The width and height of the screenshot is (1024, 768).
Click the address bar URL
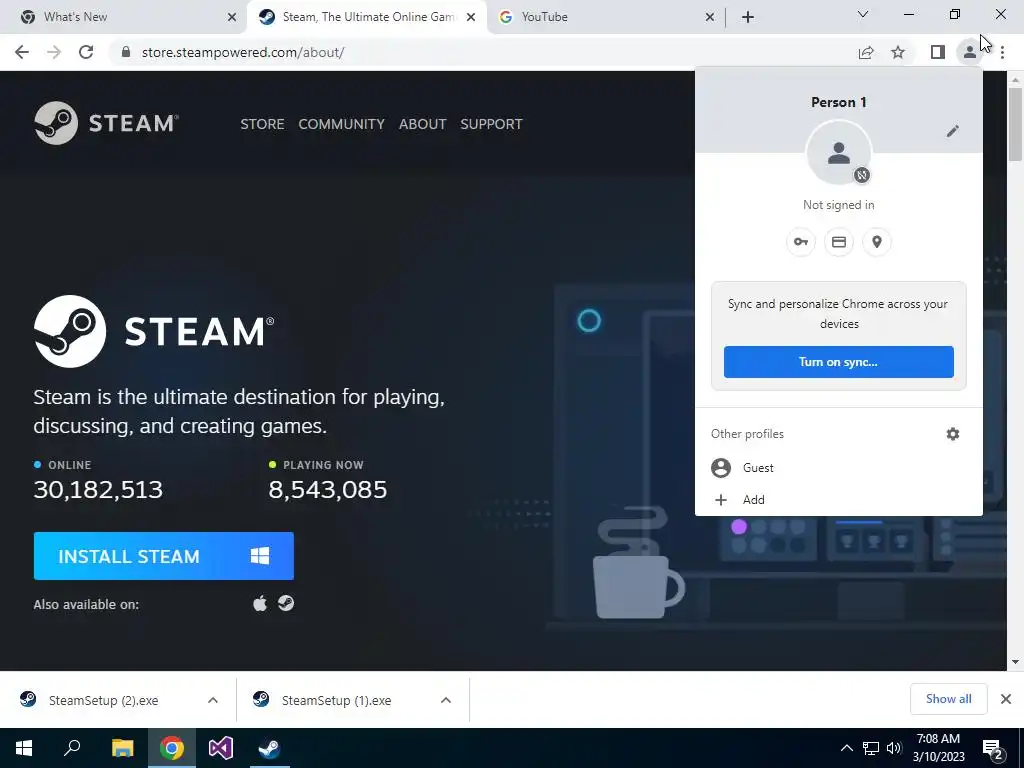(243, 52)
